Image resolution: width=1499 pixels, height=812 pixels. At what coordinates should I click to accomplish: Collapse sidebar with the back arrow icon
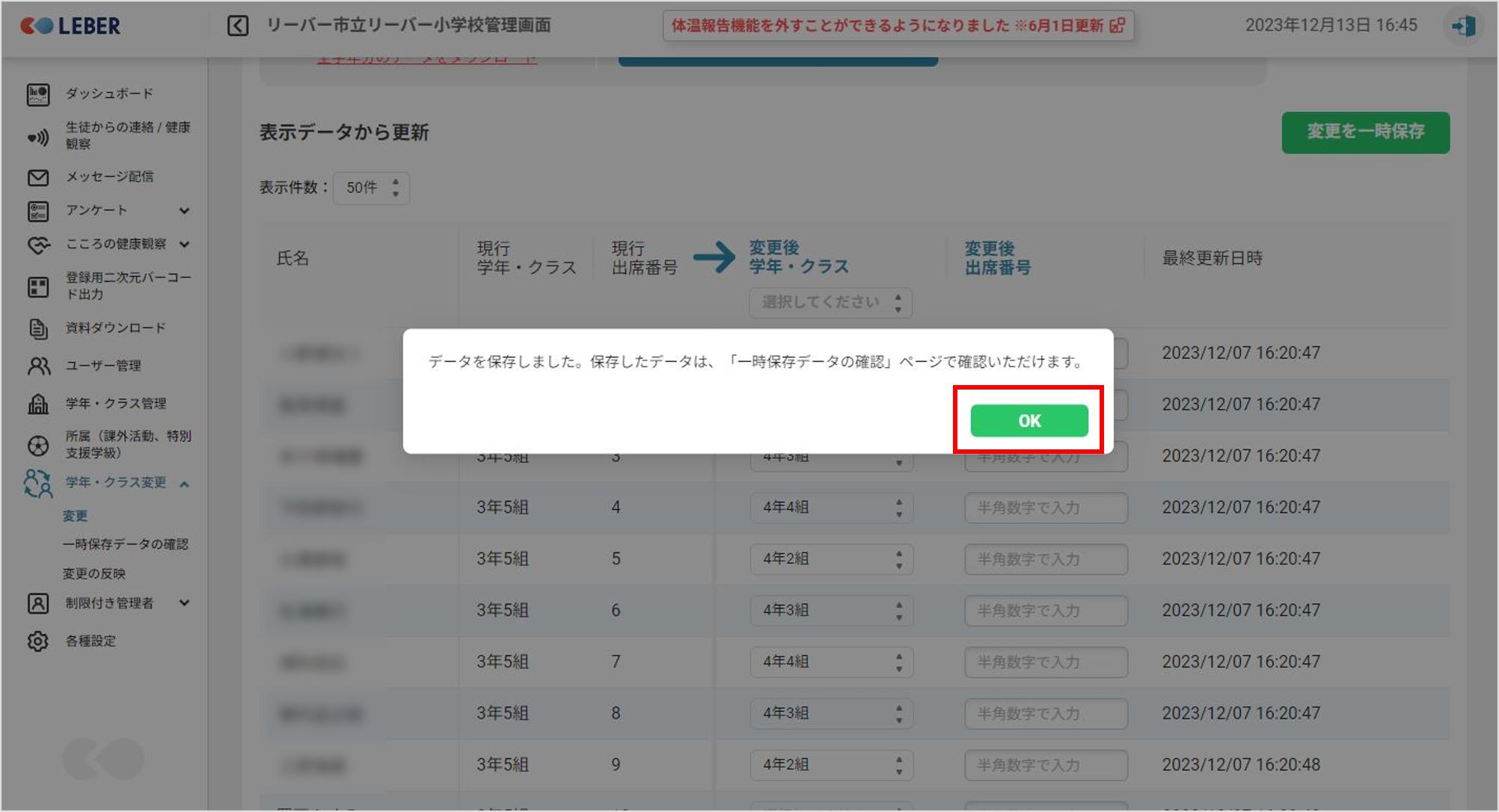(238, 26)
